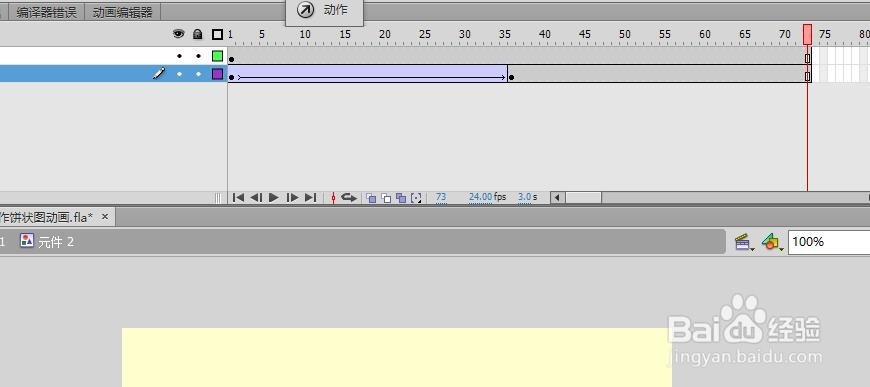870x387 pixels.
Task: Click frame 50 on the timeline ruler
Action: coord(625,34)
